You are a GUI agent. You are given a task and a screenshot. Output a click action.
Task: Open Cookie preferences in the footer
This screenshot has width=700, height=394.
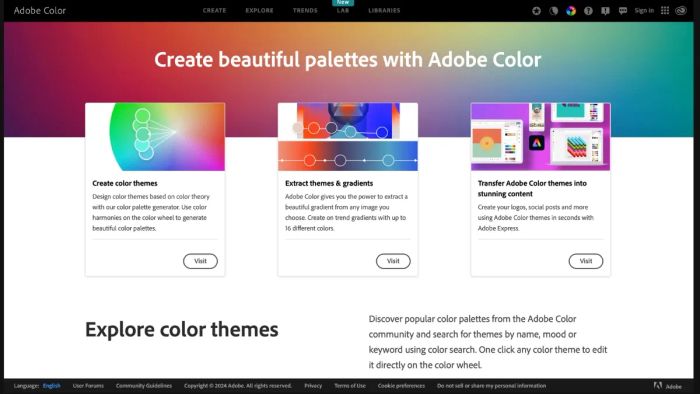tap(401, 386)
